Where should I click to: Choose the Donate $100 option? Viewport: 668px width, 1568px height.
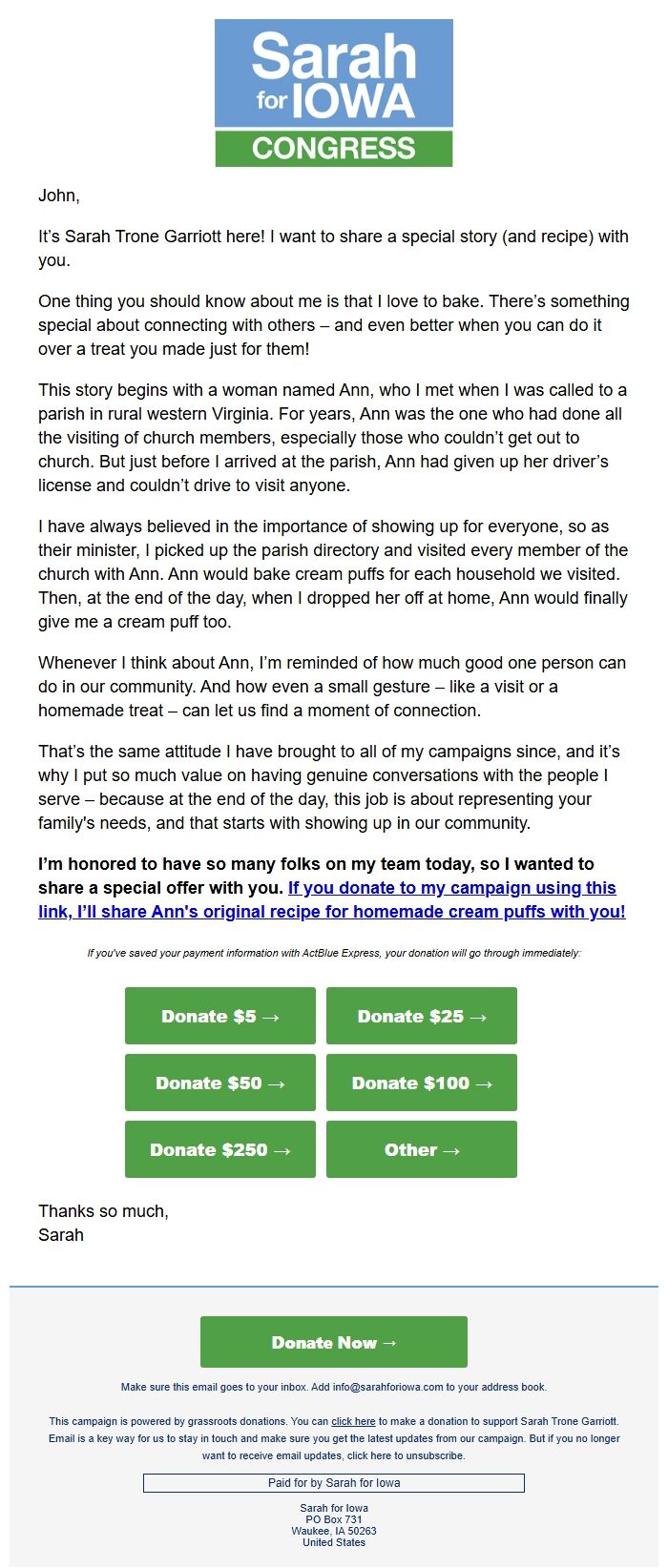pyautogui.click(x=421, y=1083)
